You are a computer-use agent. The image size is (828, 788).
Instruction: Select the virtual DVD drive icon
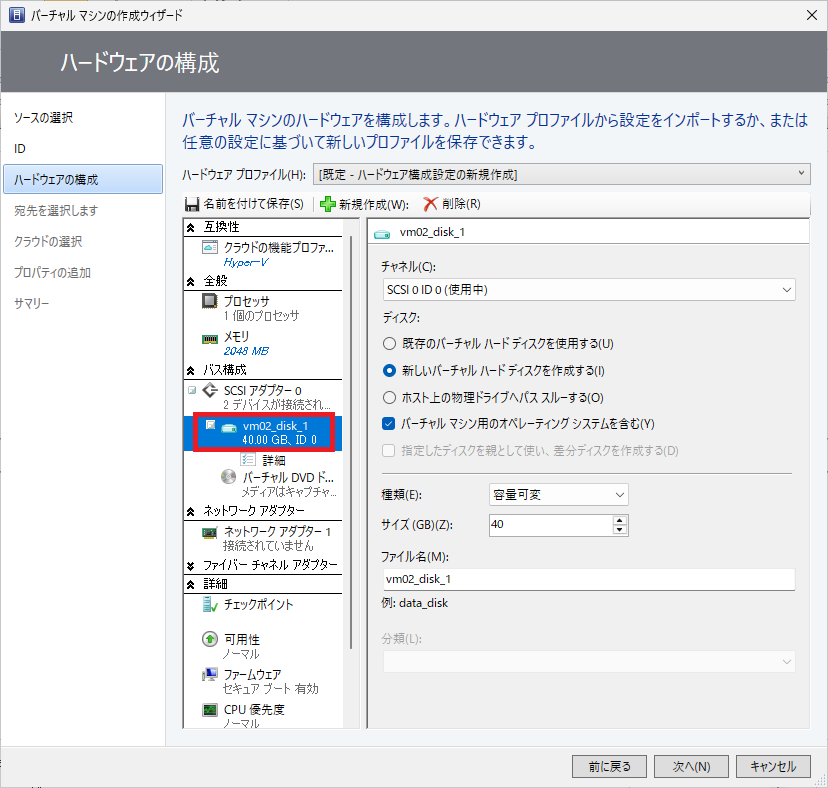click(228, 477)
